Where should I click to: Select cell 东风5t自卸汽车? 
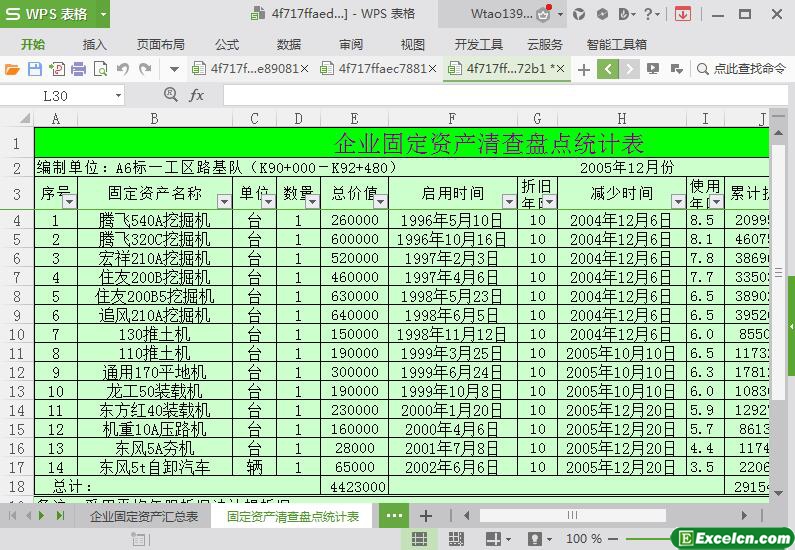click(155, 467)
